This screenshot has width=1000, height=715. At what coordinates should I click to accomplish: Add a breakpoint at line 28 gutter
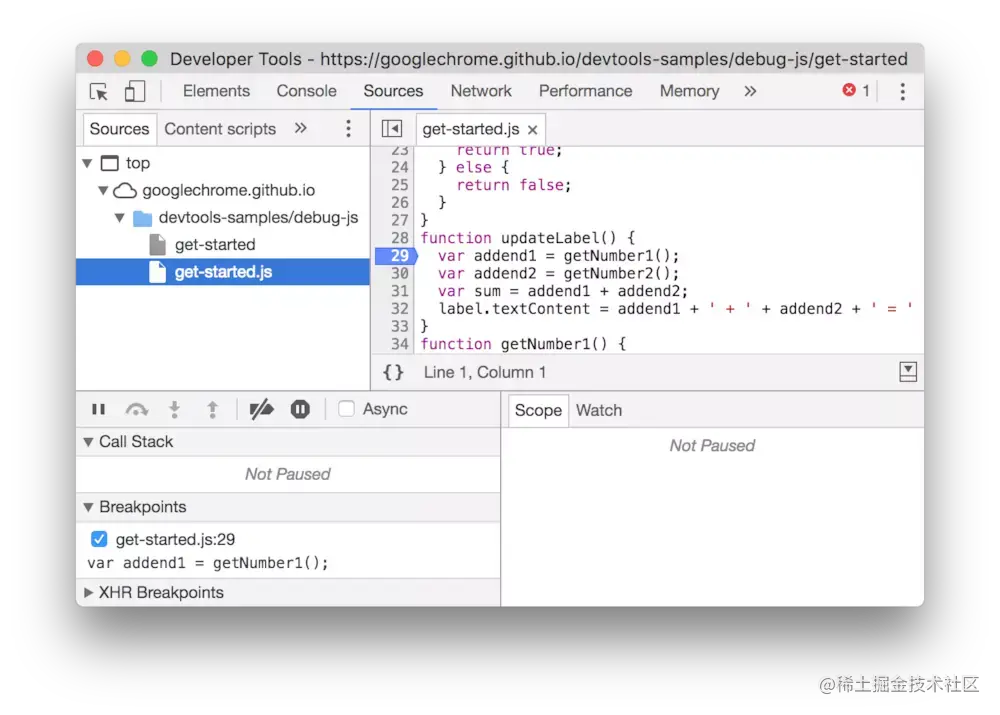[x=399, y=238]
